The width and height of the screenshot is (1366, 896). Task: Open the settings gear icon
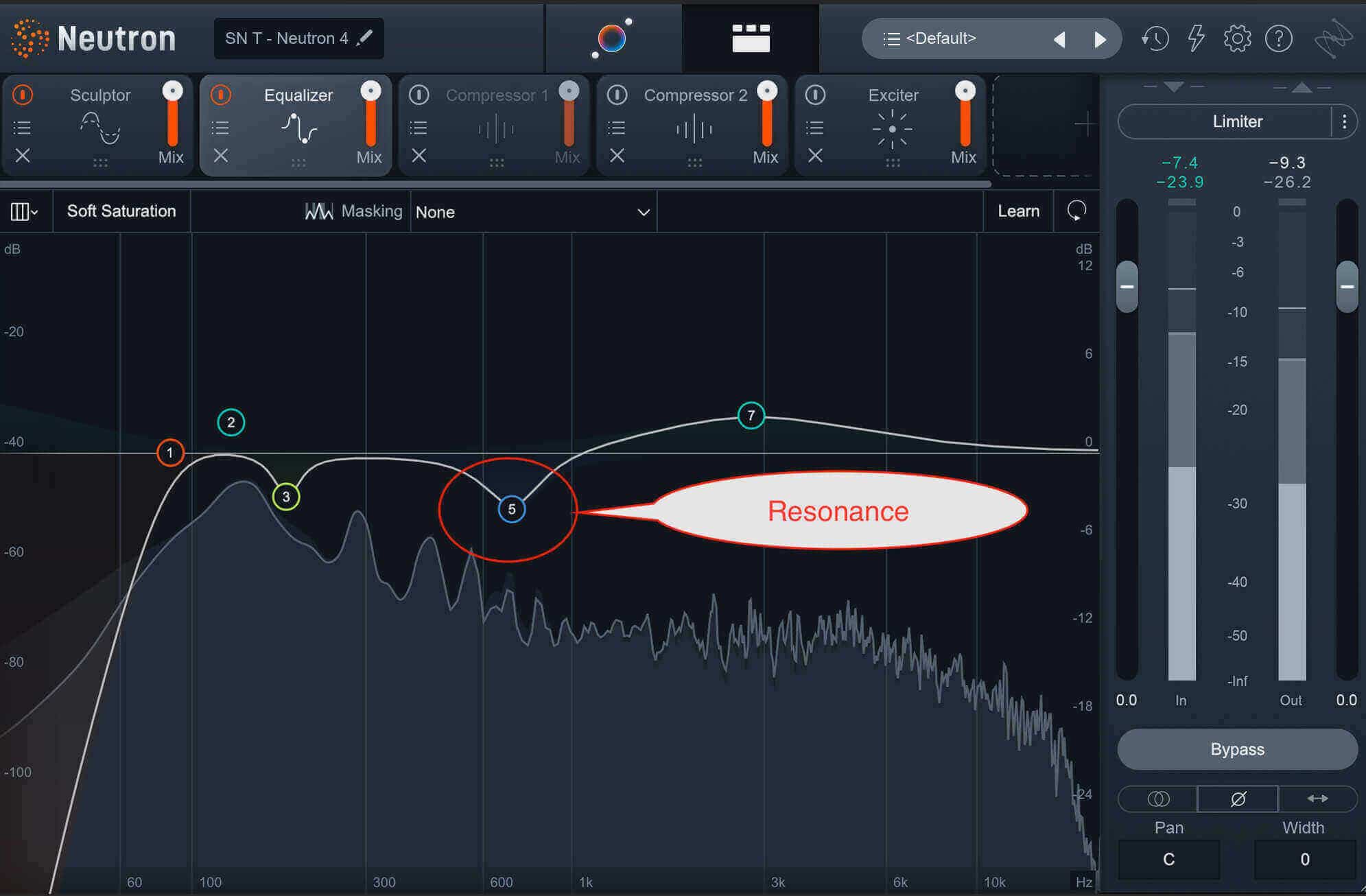point(1237,38)
